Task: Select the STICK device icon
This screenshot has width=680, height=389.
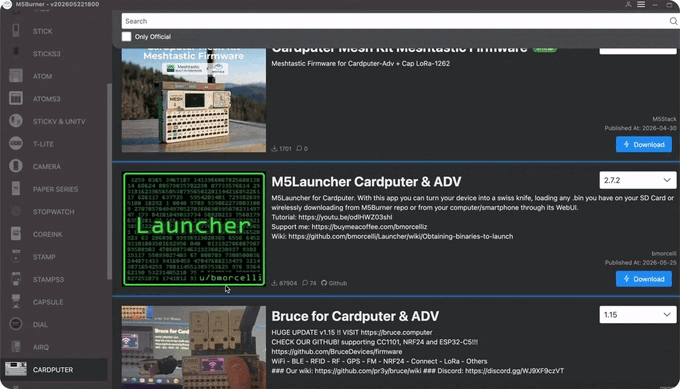Action: (x=16, y=31)
